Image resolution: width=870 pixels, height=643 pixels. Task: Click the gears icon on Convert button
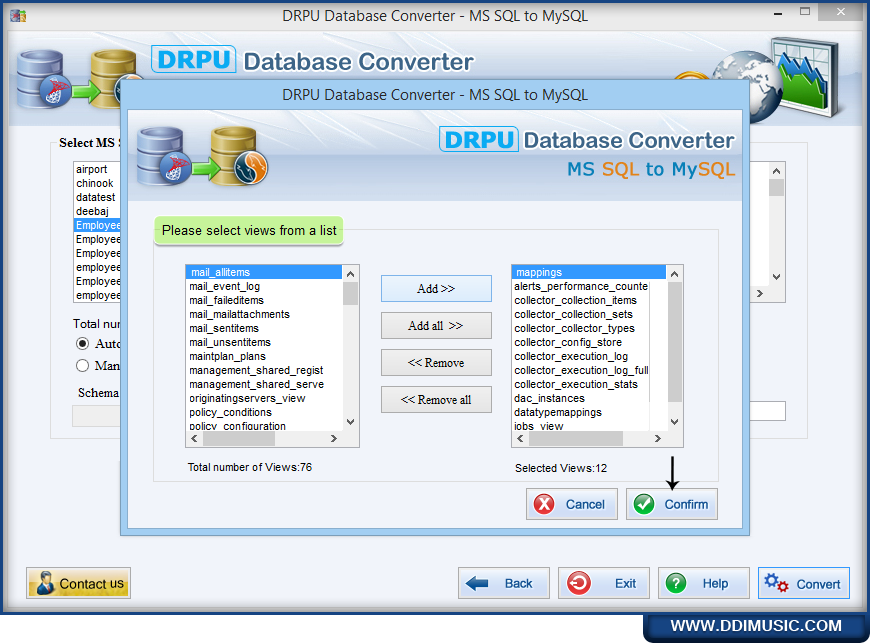[x=776, y=583]
